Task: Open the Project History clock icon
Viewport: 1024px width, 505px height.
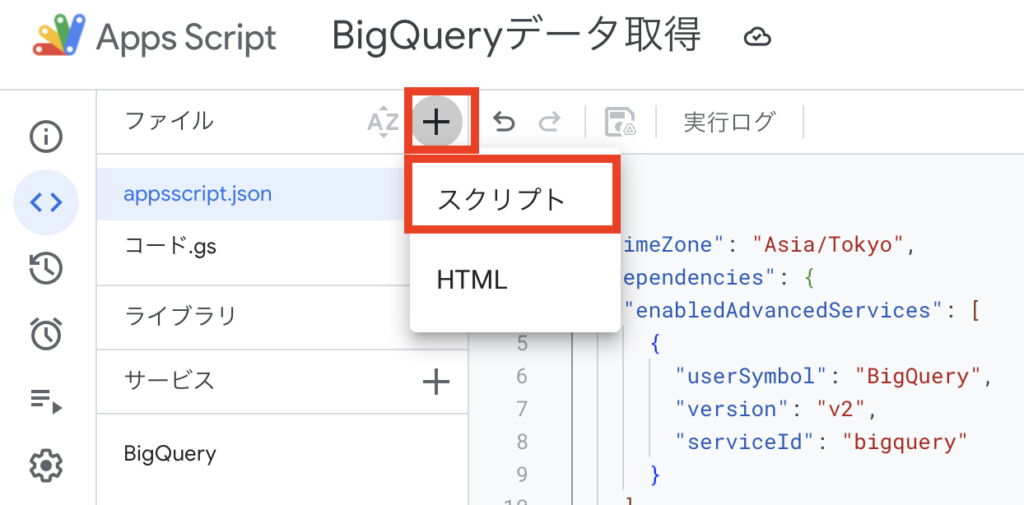Action: (x=46, y=269)
